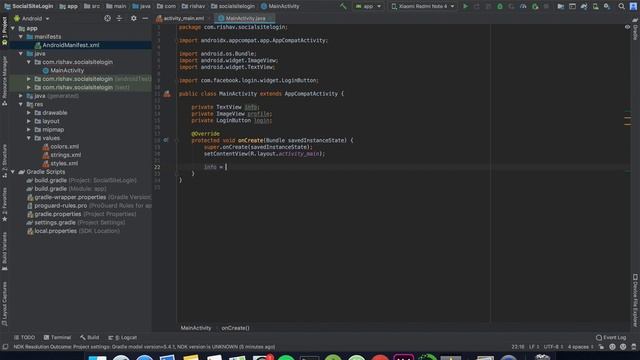Collapse the app module tree node
This screenshot has width=640, height=360.
pos(13,28)
